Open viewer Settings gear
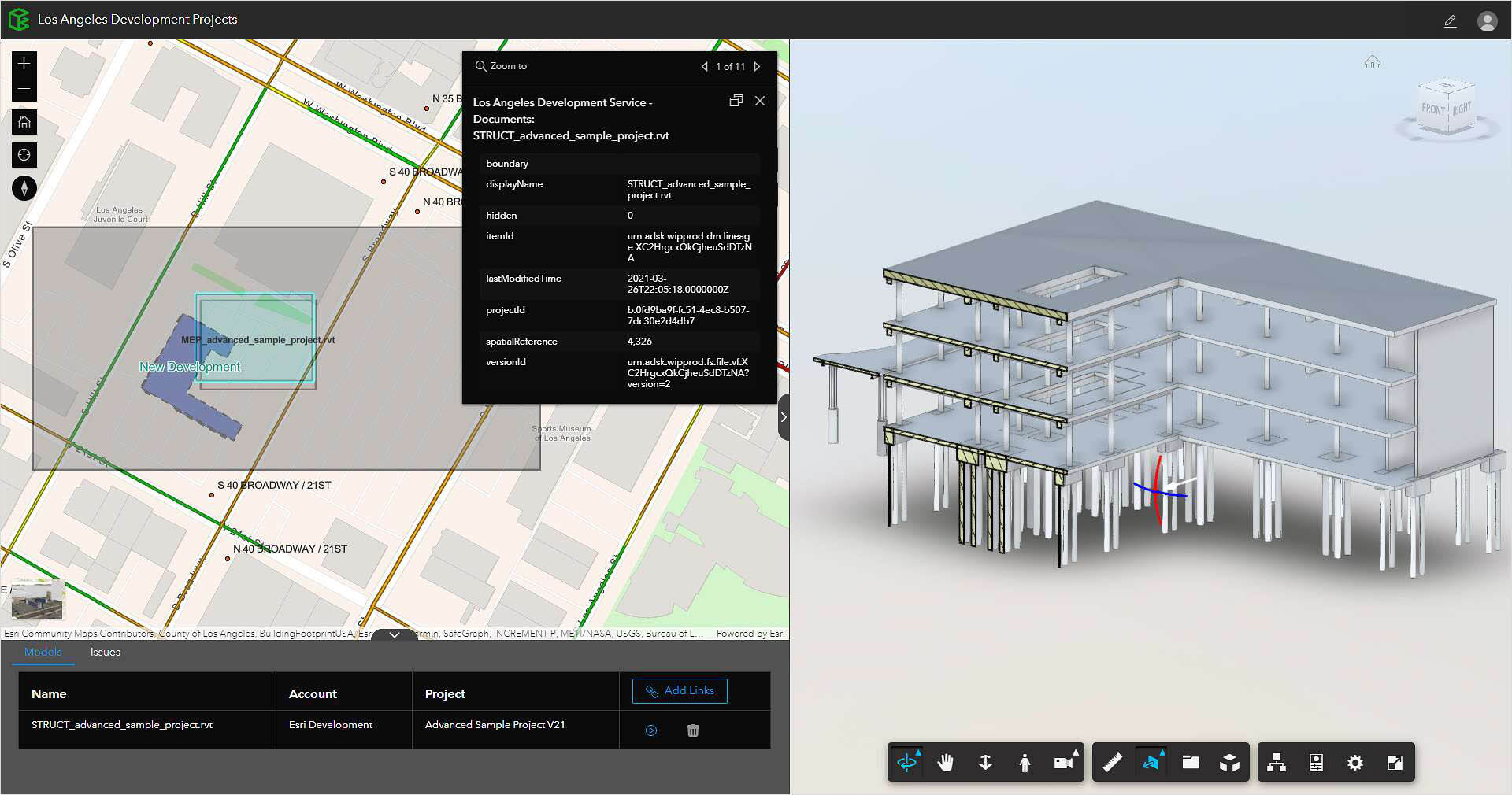 [1354, 762]
